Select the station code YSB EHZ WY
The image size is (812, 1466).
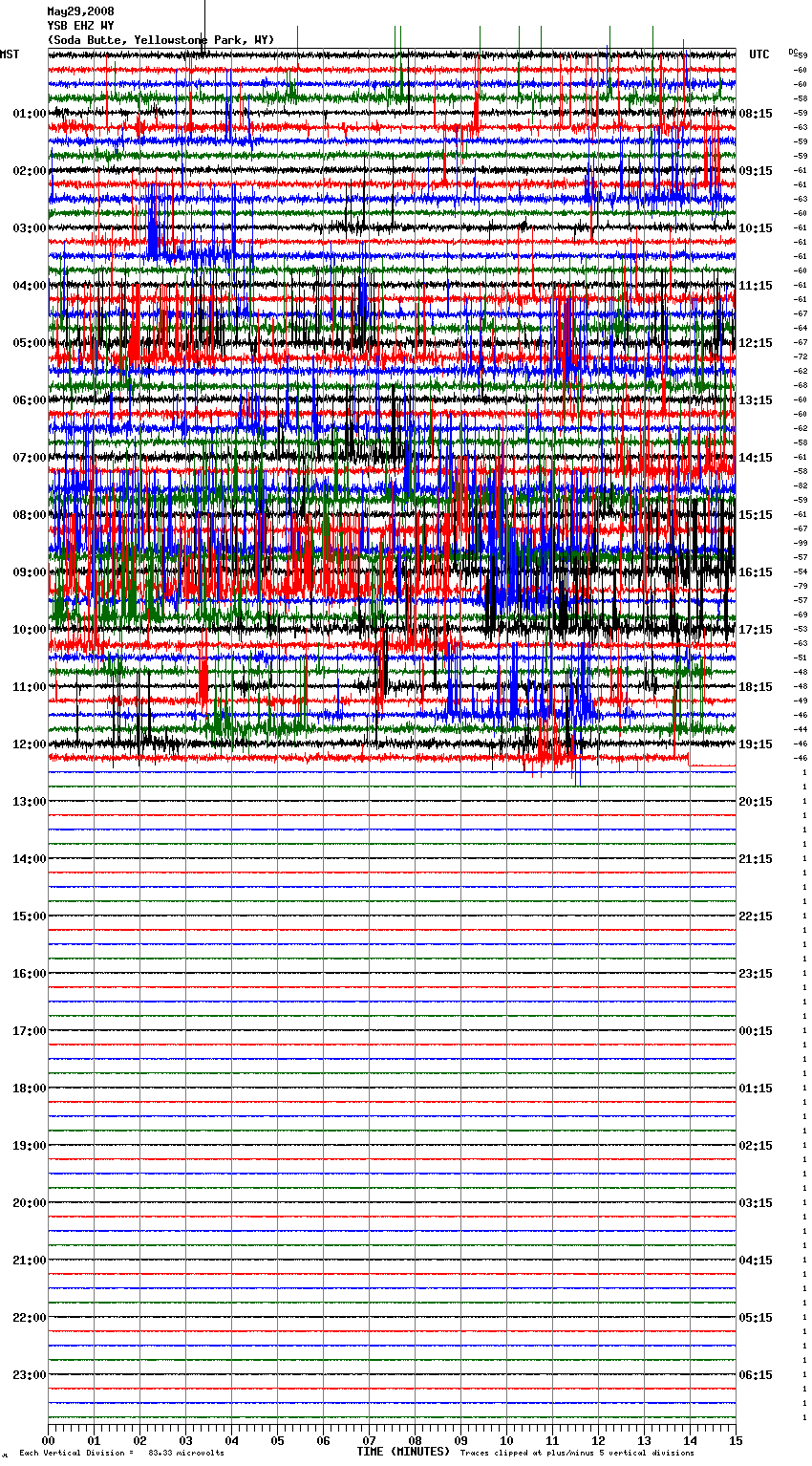80,26
